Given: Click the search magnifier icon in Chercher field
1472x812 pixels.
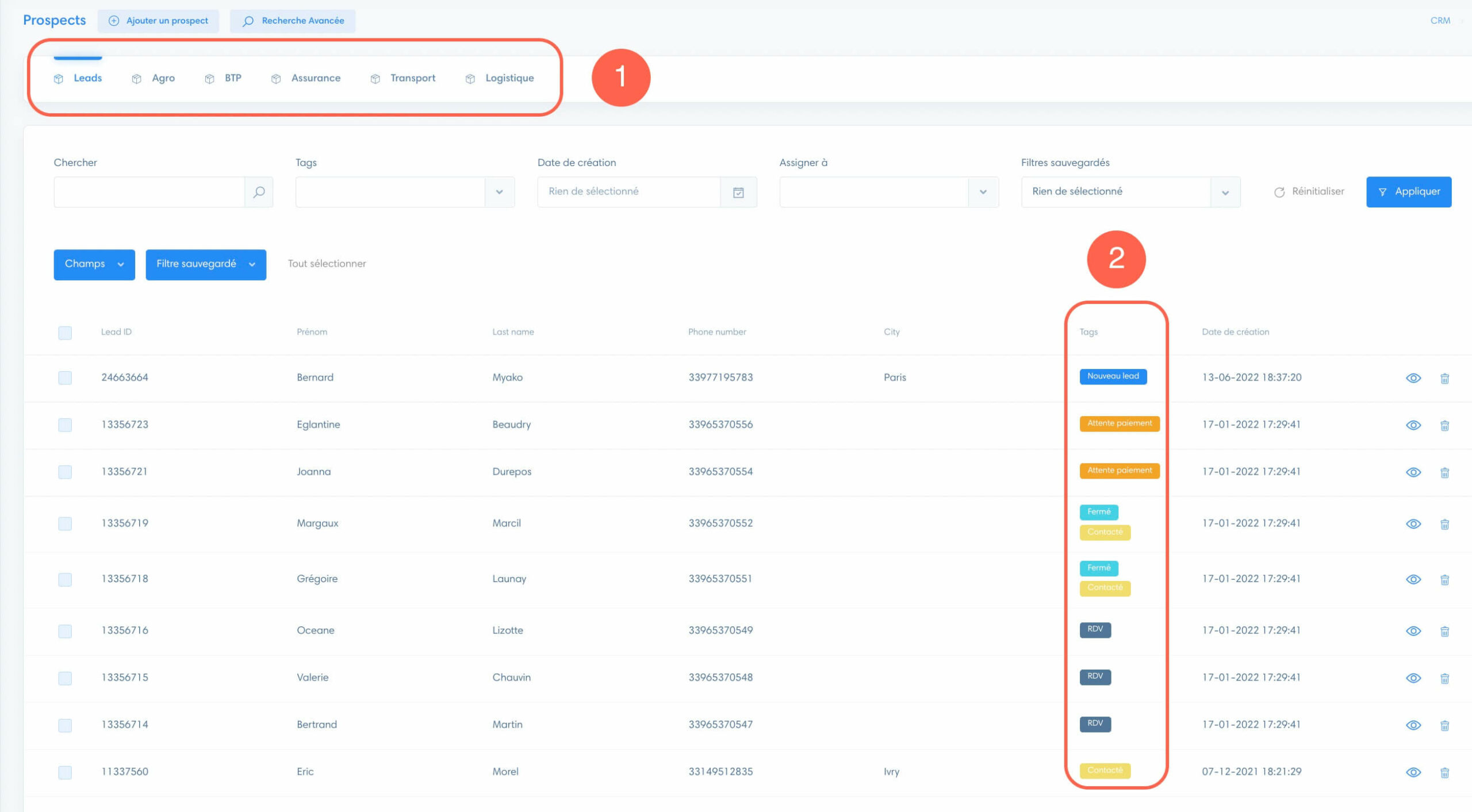Looking at the screenshot, I should click(x=259, y=192).
